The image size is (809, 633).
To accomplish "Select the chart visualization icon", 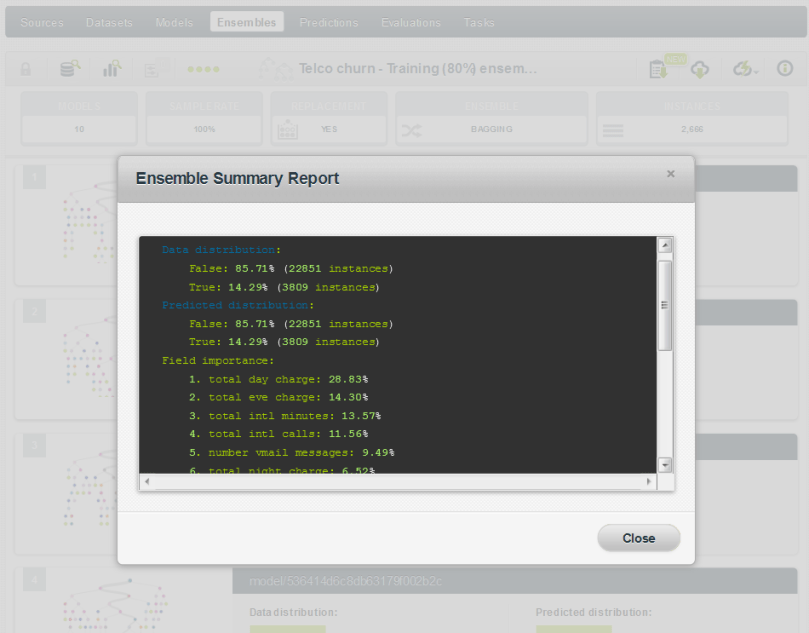I will (112, 69).
